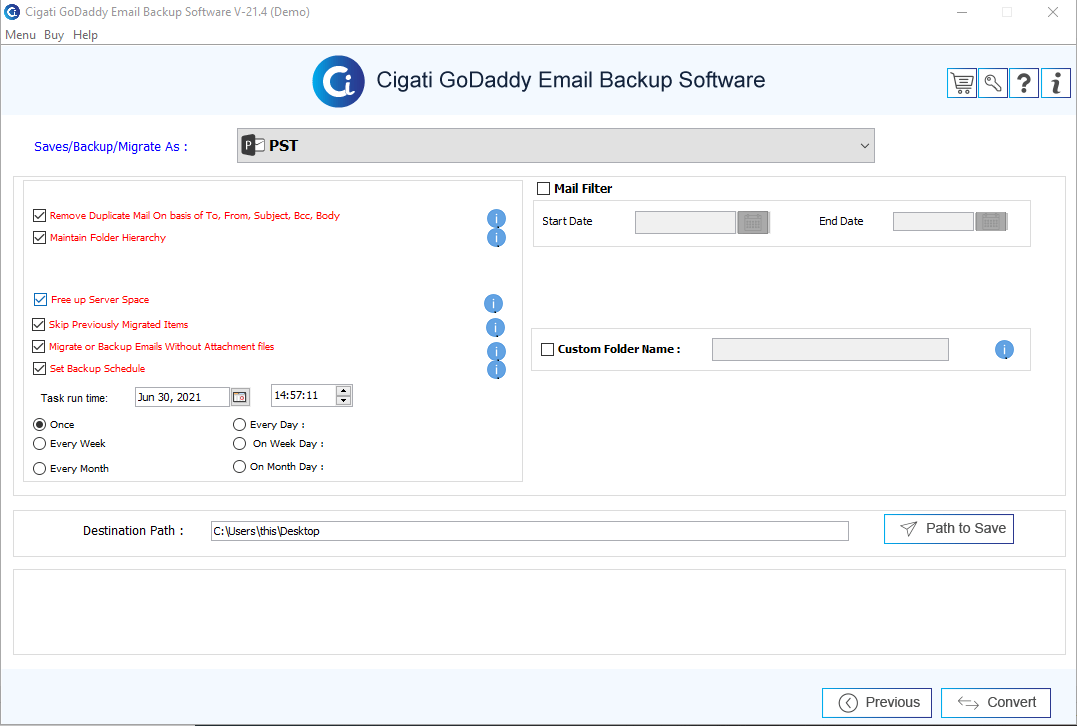Toggle Free up Server Space checkbox
1077x726 pixels.
pyautogui.click(x=41, y=299)
